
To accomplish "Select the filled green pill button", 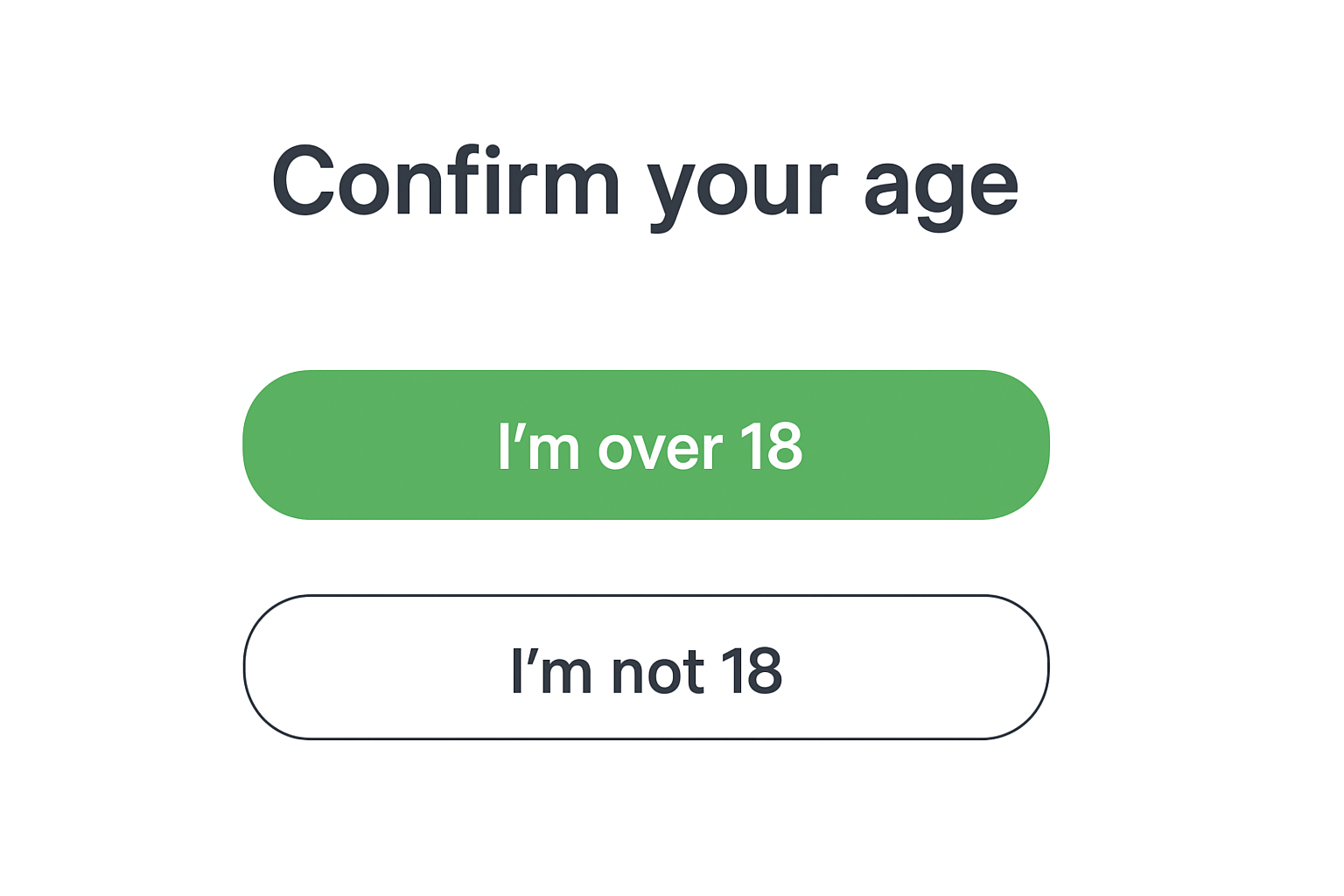I will (646, 445).
